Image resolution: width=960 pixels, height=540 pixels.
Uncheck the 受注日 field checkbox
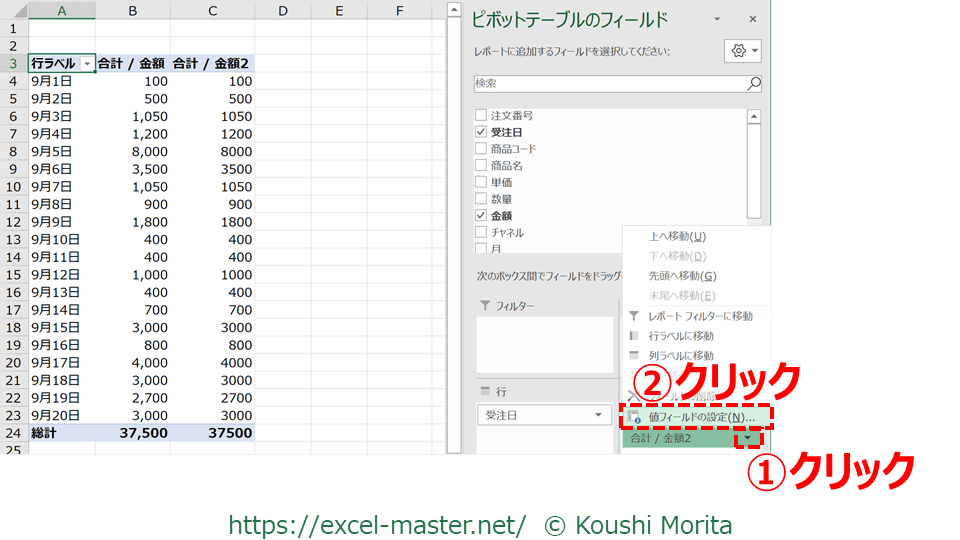tap(482, 132)
